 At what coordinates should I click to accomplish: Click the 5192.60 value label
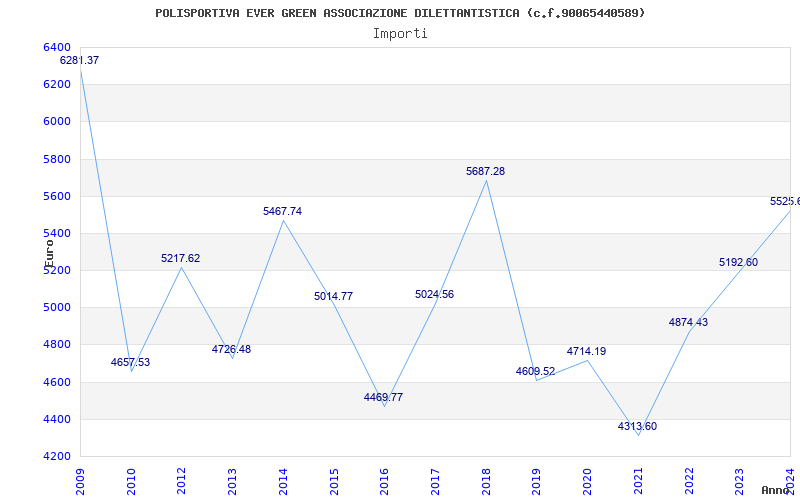(739, 262)
